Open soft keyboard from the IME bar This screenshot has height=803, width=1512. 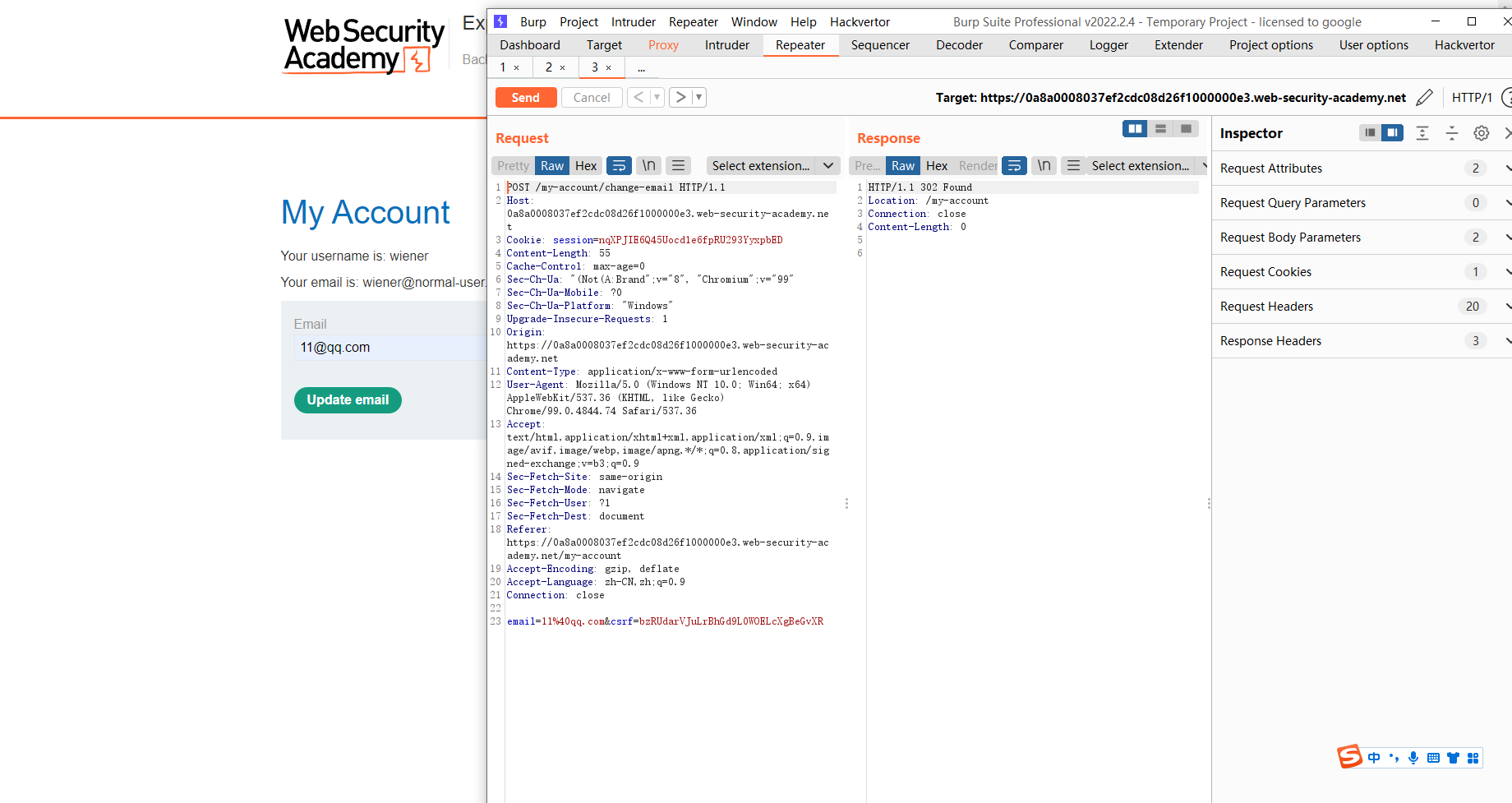point(1433,758)
